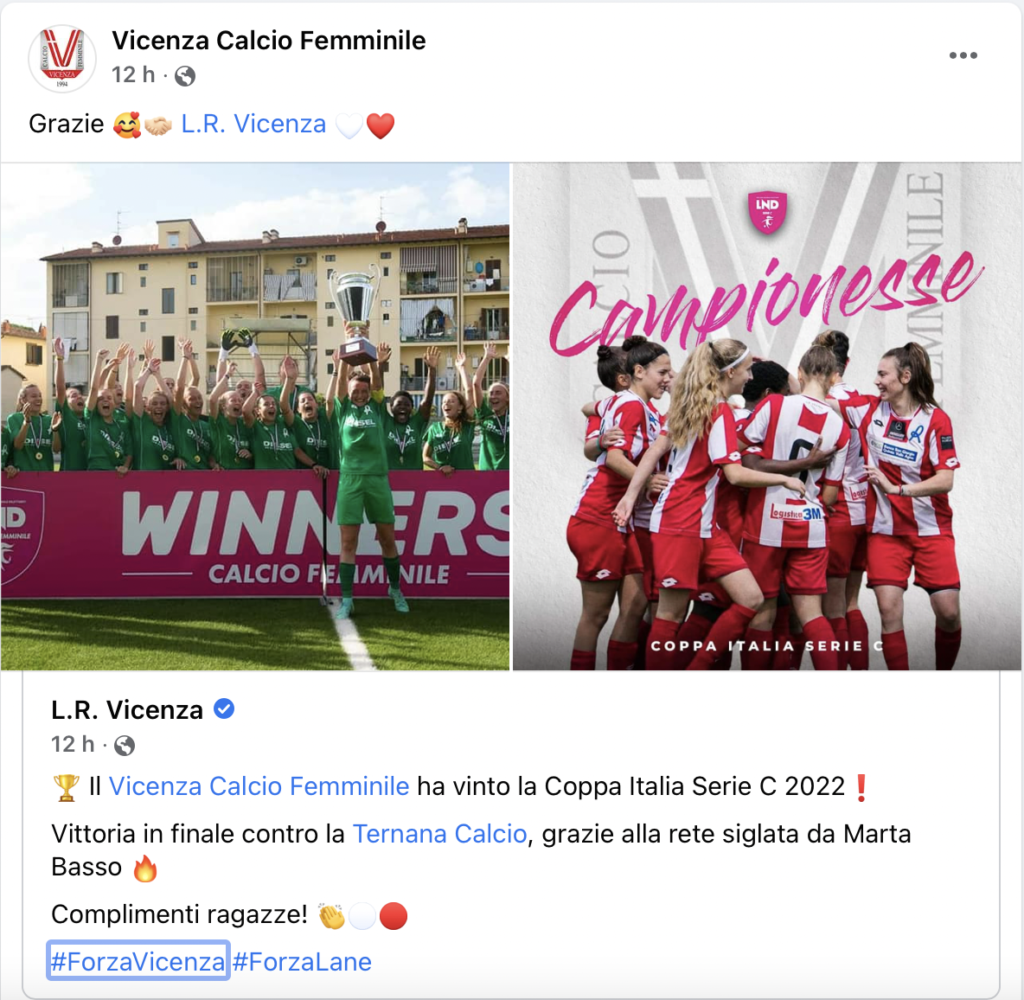
Task: Click the Ternana Calcio tagged link
Action: (x=440, y=834)
